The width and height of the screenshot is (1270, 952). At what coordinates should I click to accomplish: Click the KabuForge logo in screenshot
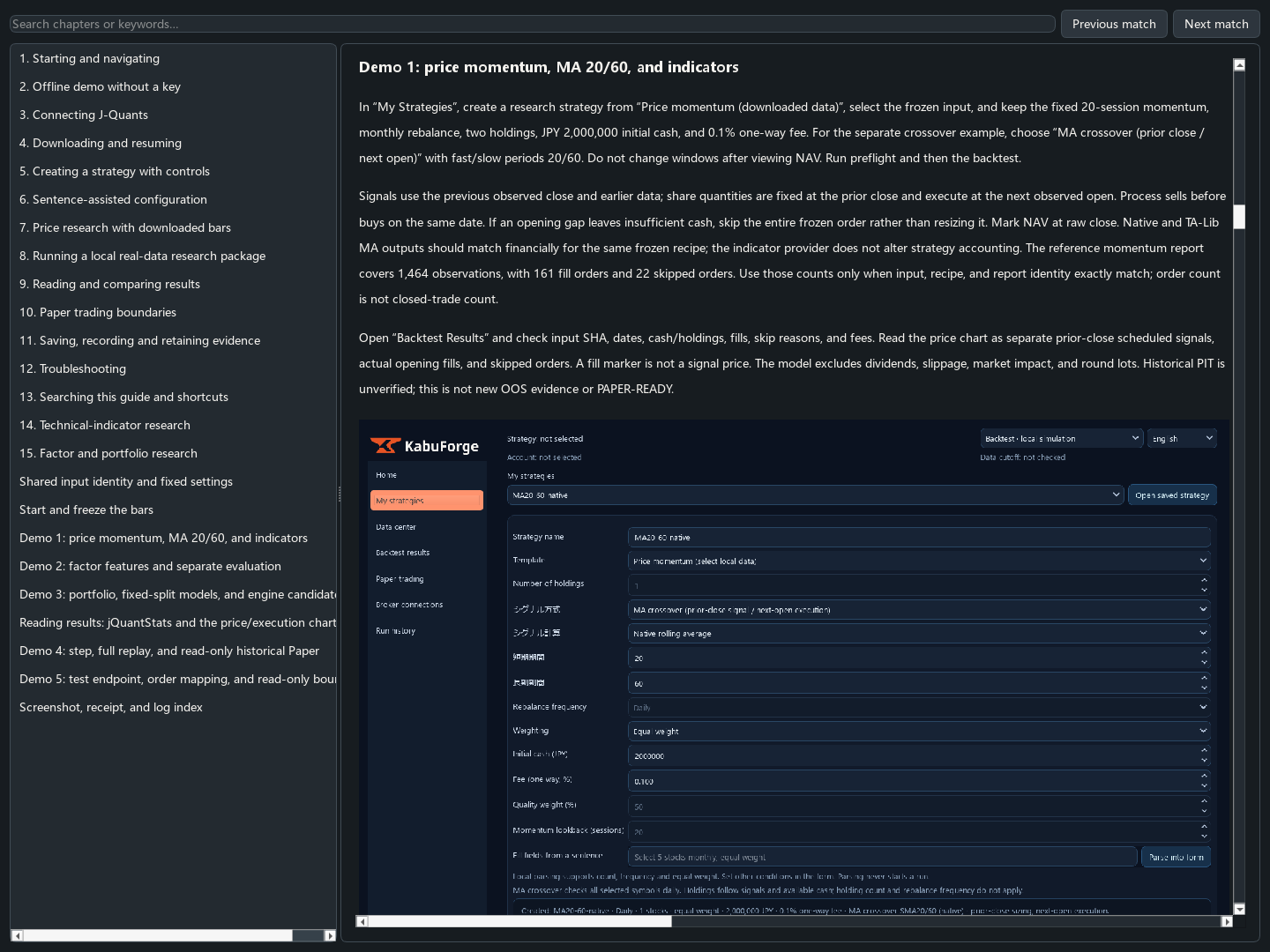(424, 446)
